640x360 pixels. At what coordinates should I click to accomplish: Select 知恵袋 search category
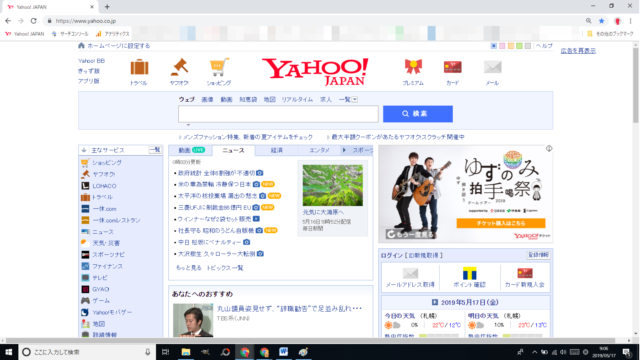pos(248,100)
